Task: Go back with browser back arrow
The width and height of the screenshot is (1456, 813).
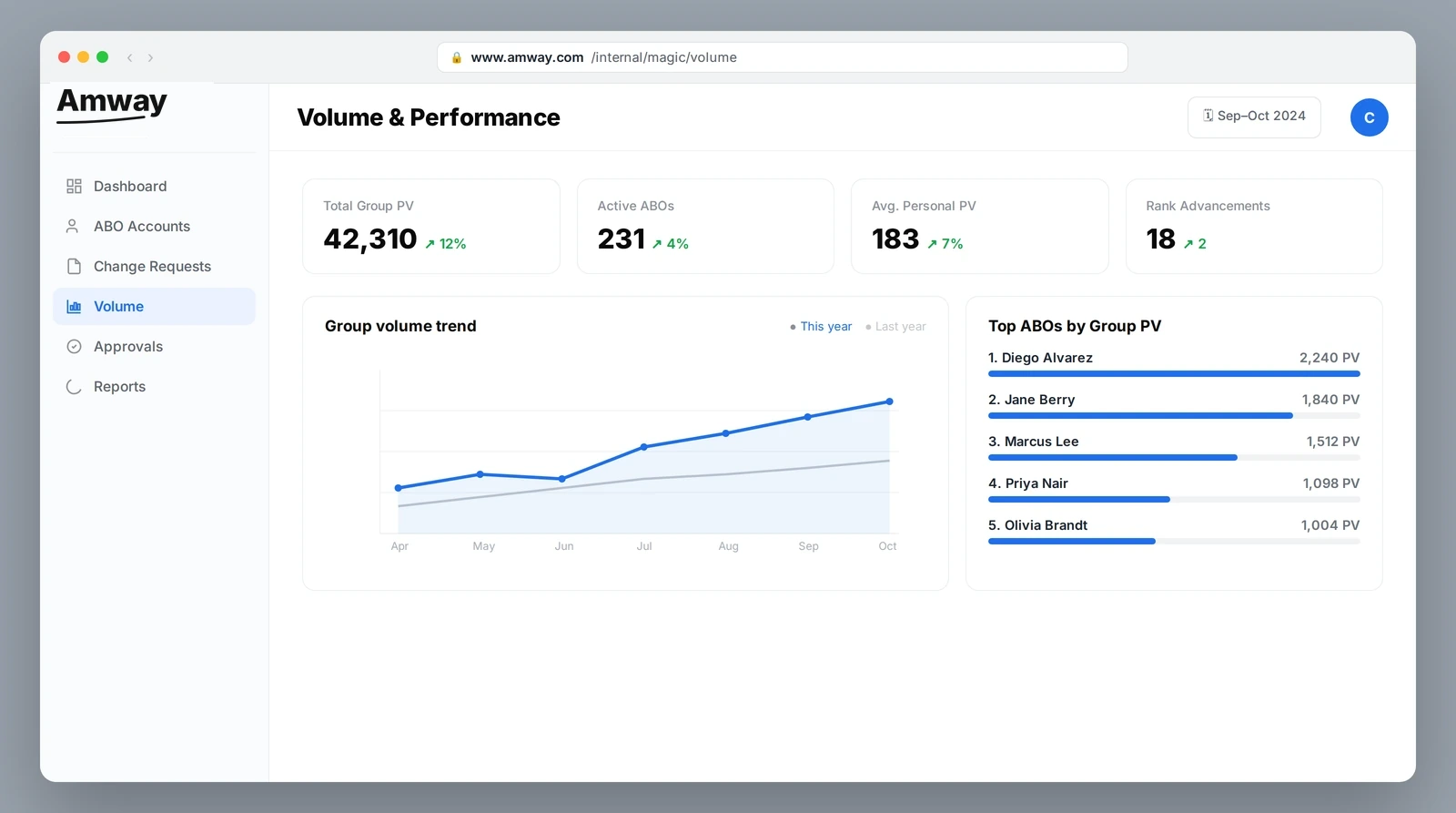Action: [x=130, y=57]
